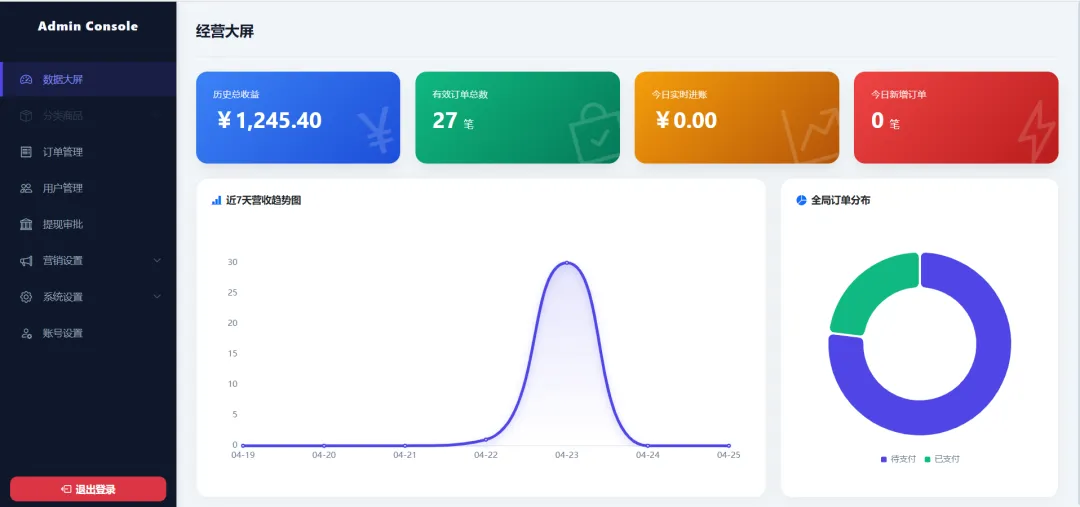1080x507 pixels.
Task: Click the list icon beside 订单管理
Action: [x=26, y=152]
